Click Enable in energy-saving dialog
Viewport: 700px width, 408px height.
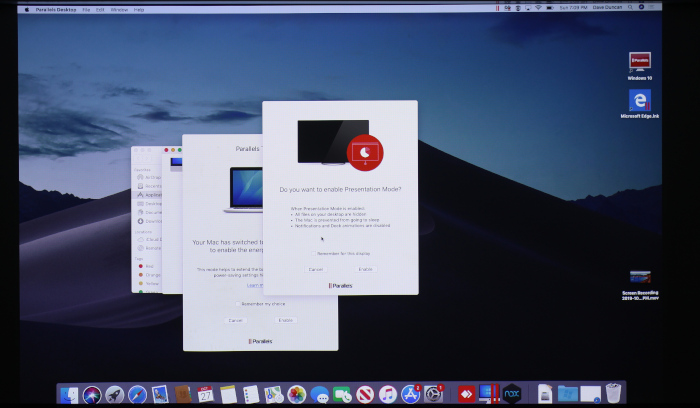click(x=285, y=320)
